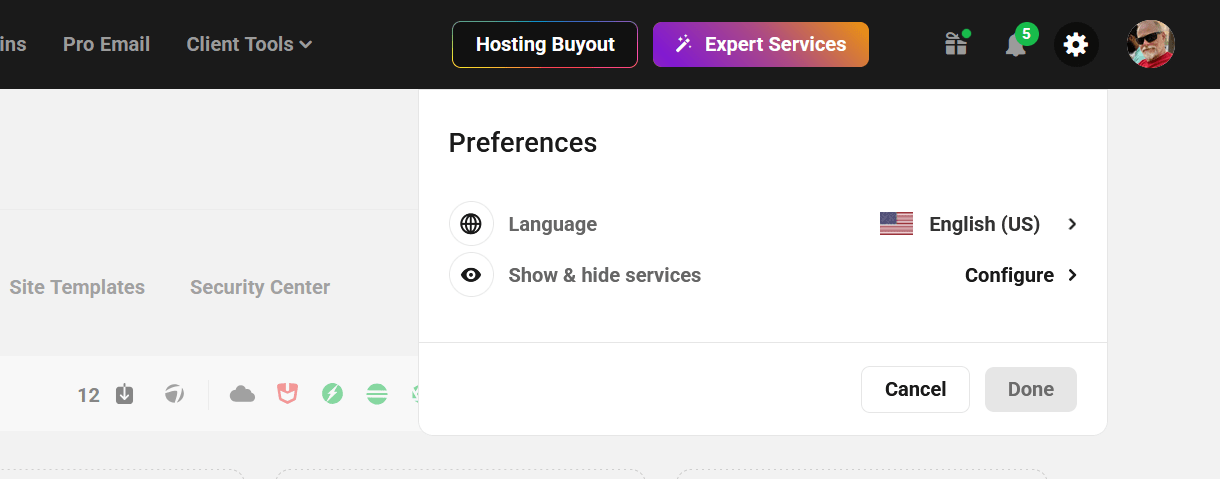Click the green striped circle icon
Screen dimensions: 1220x479
point(376,394)
